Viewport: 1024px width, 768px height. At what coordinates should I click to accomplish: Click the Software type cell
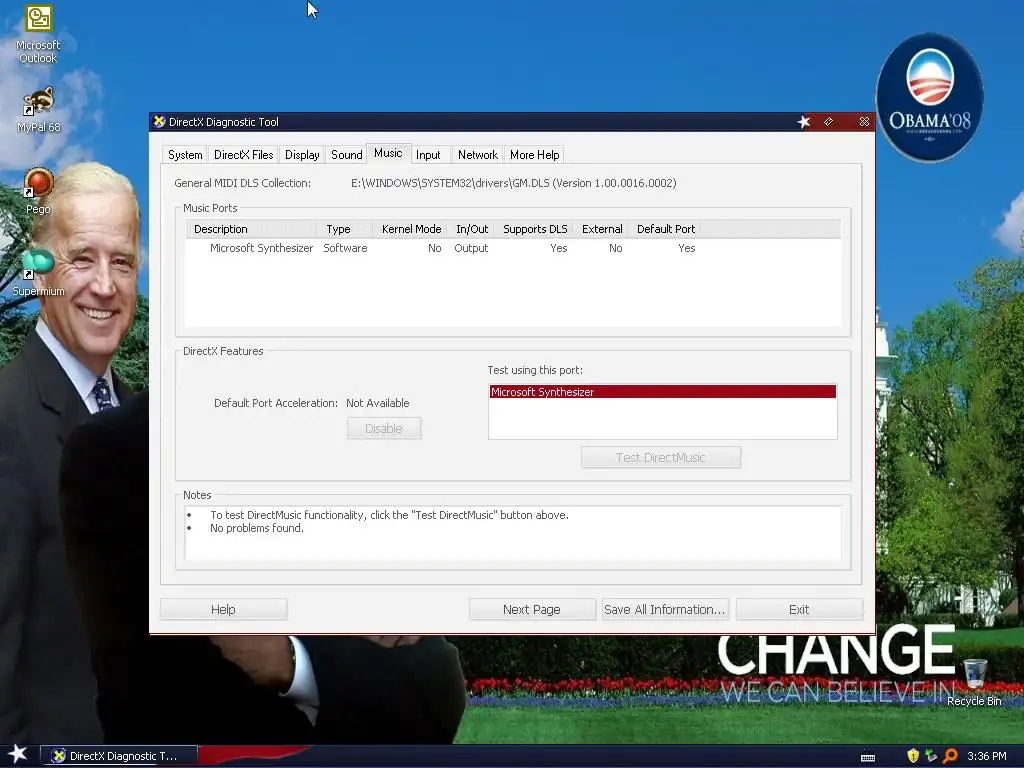coord(345,248)
